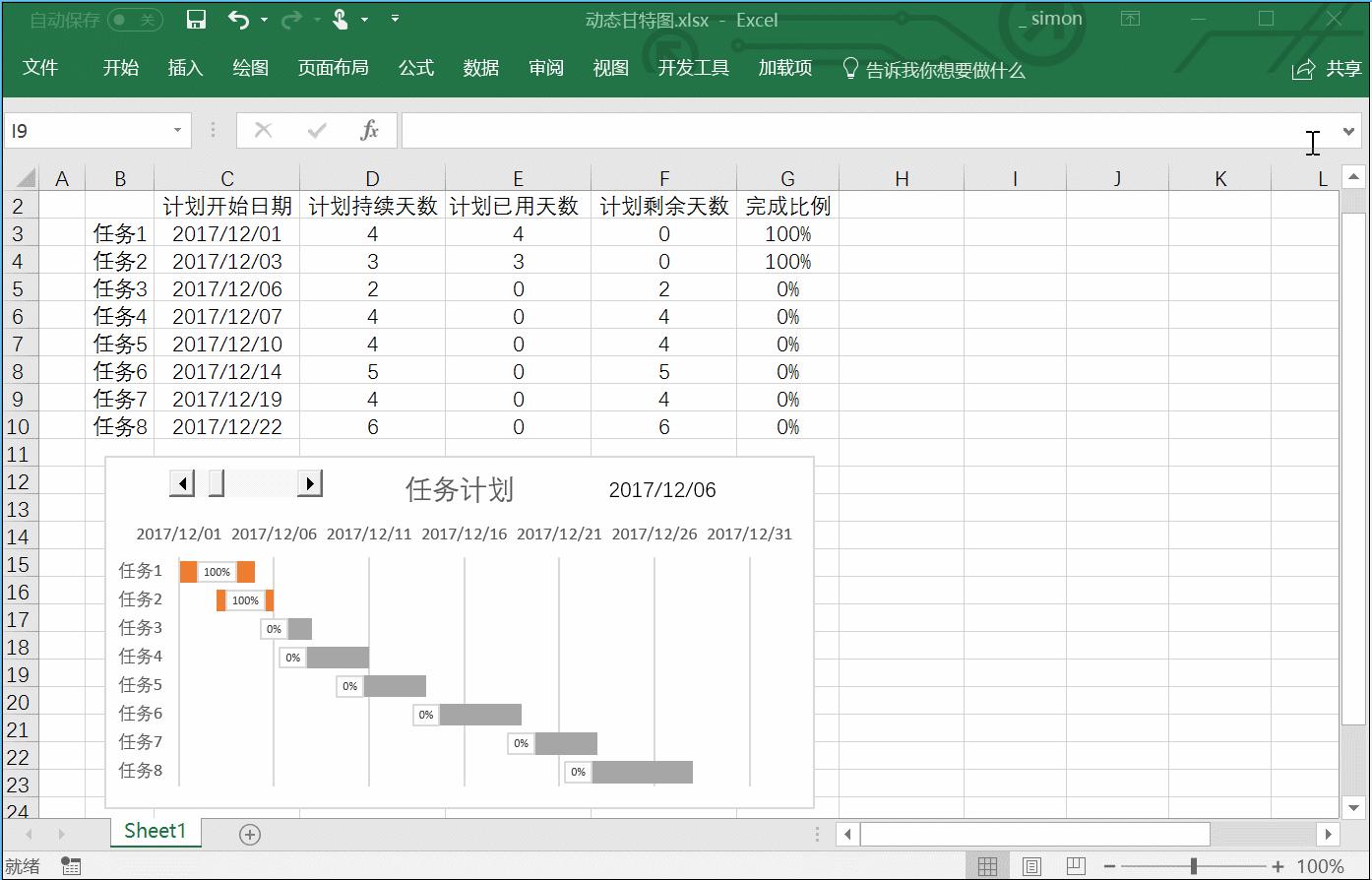Viewport: 1372px width, 880px height.
Task: Open Ribbon Display Options icon
Action: [x=1131, y=19]
